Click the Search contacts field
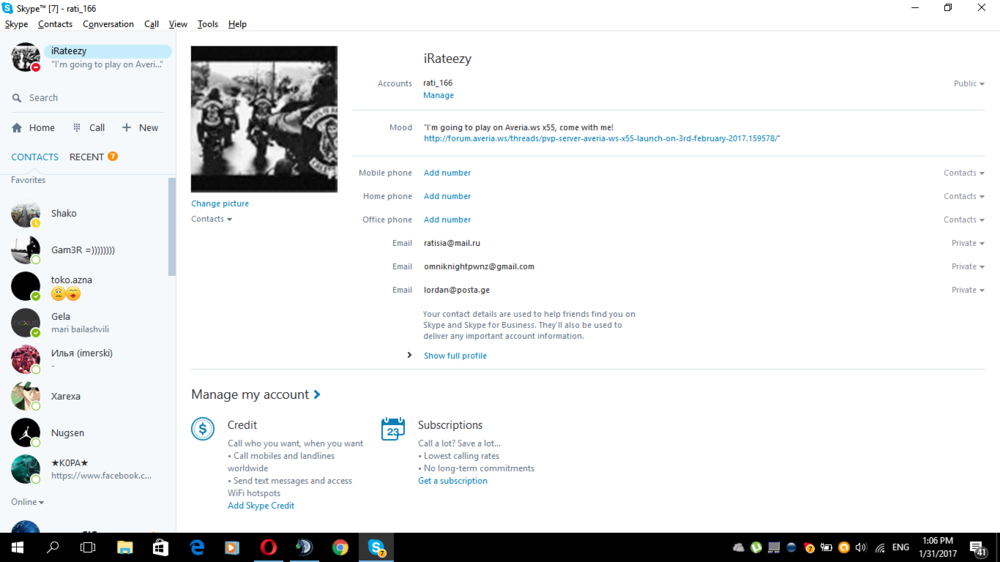This screenshot has width=1000, height=562. pos(90,98)
